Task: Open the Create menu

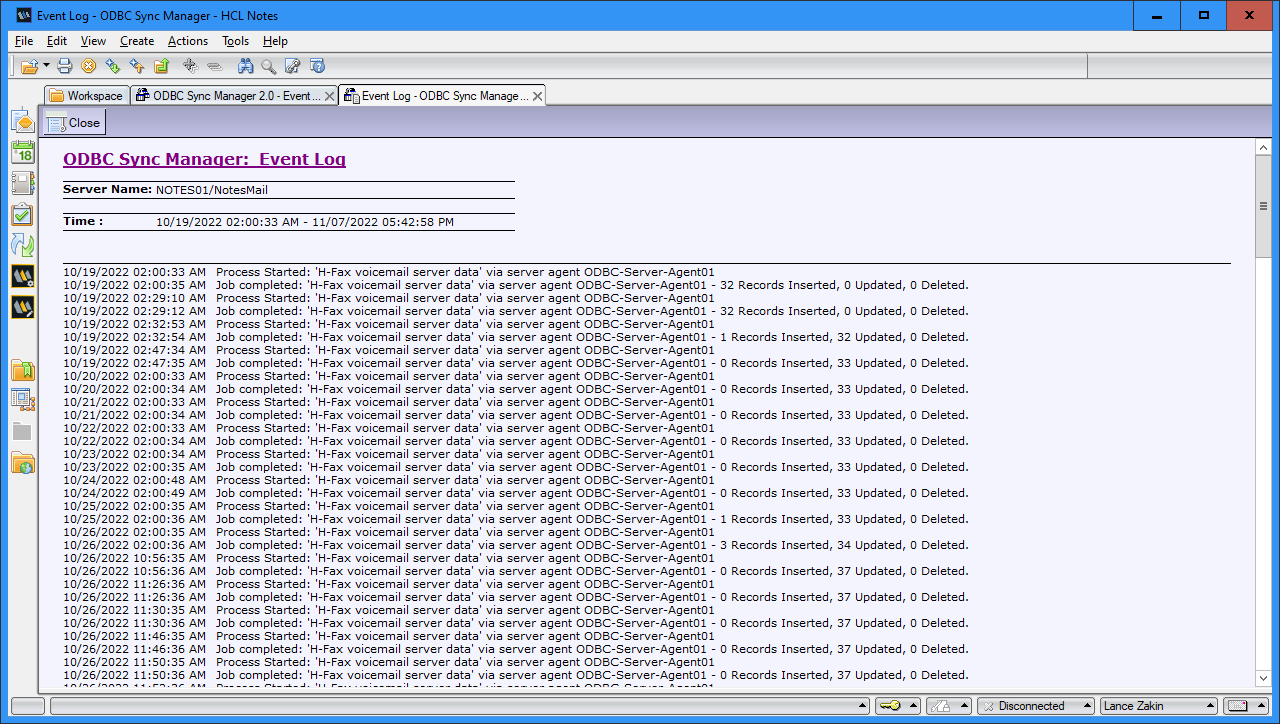Action: click(137, 41)
